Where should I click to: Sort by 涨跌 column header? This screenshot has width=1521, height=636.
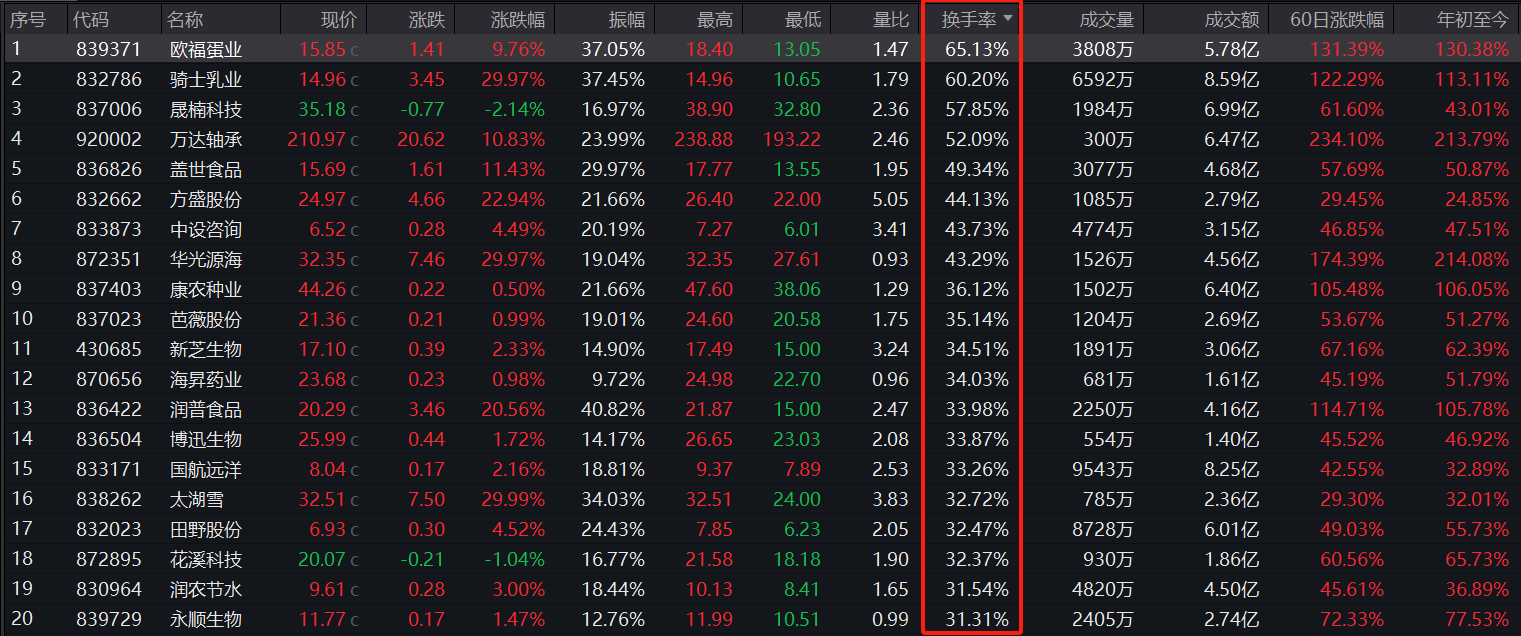coord(427,19)
